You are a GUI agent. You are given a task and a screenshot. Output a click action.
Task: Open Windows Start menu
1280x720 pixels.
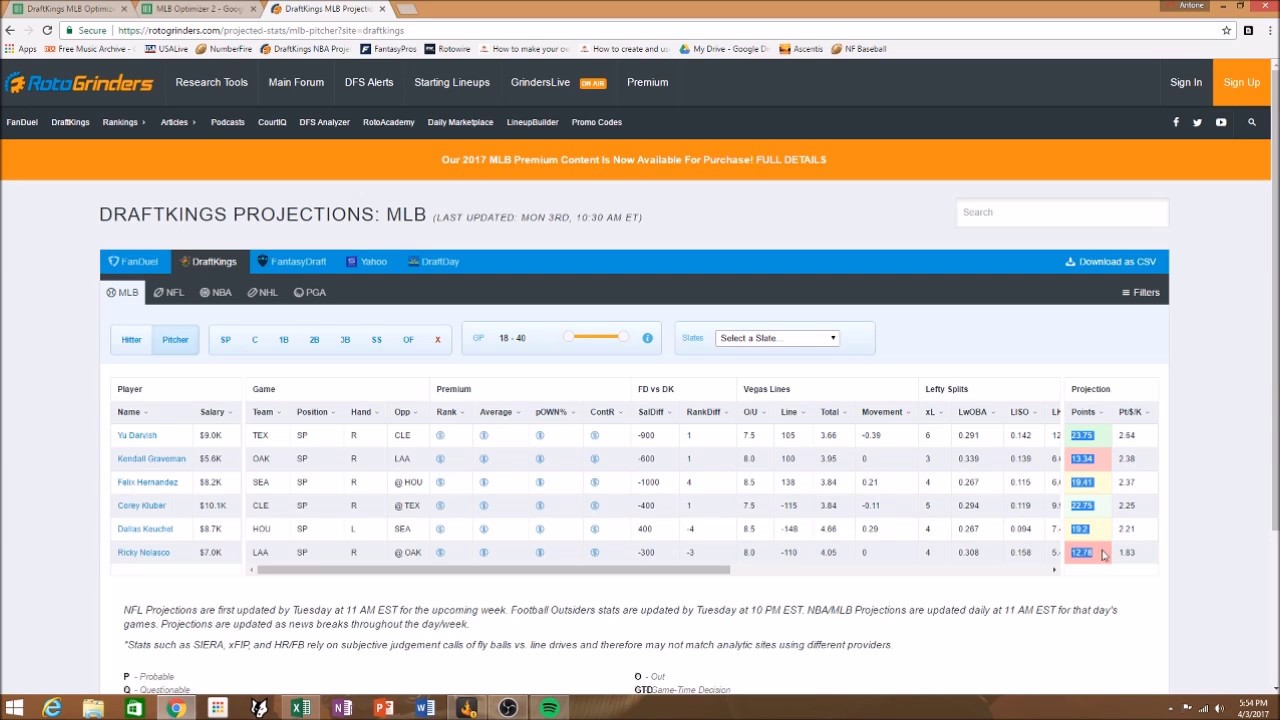(x=14, y=708)
